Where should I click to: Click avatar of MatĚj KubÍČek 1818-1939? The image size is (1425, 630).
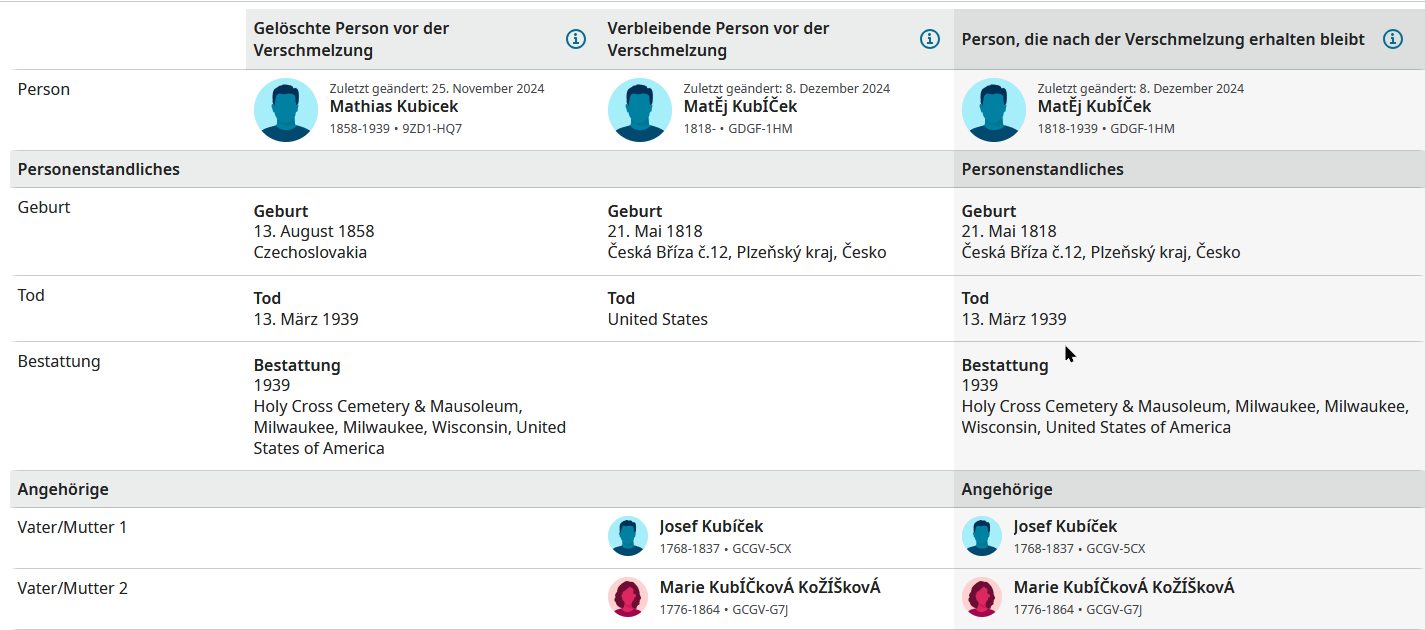(x=994, y=110)
